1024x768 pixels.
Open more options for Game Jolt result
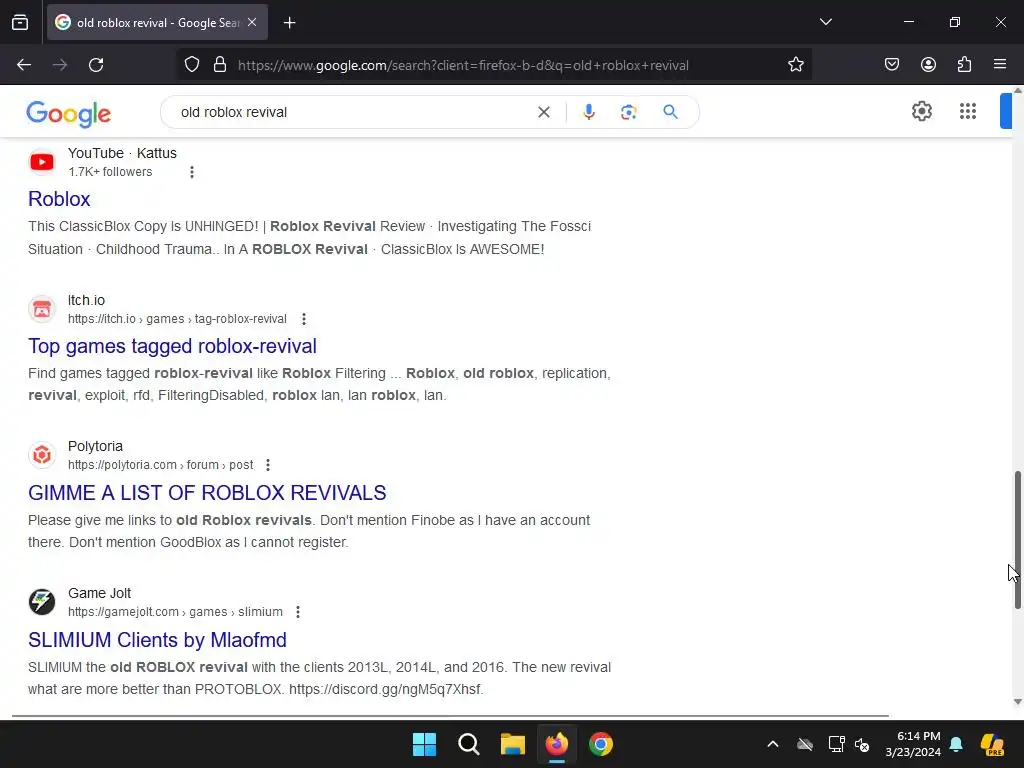298,612
